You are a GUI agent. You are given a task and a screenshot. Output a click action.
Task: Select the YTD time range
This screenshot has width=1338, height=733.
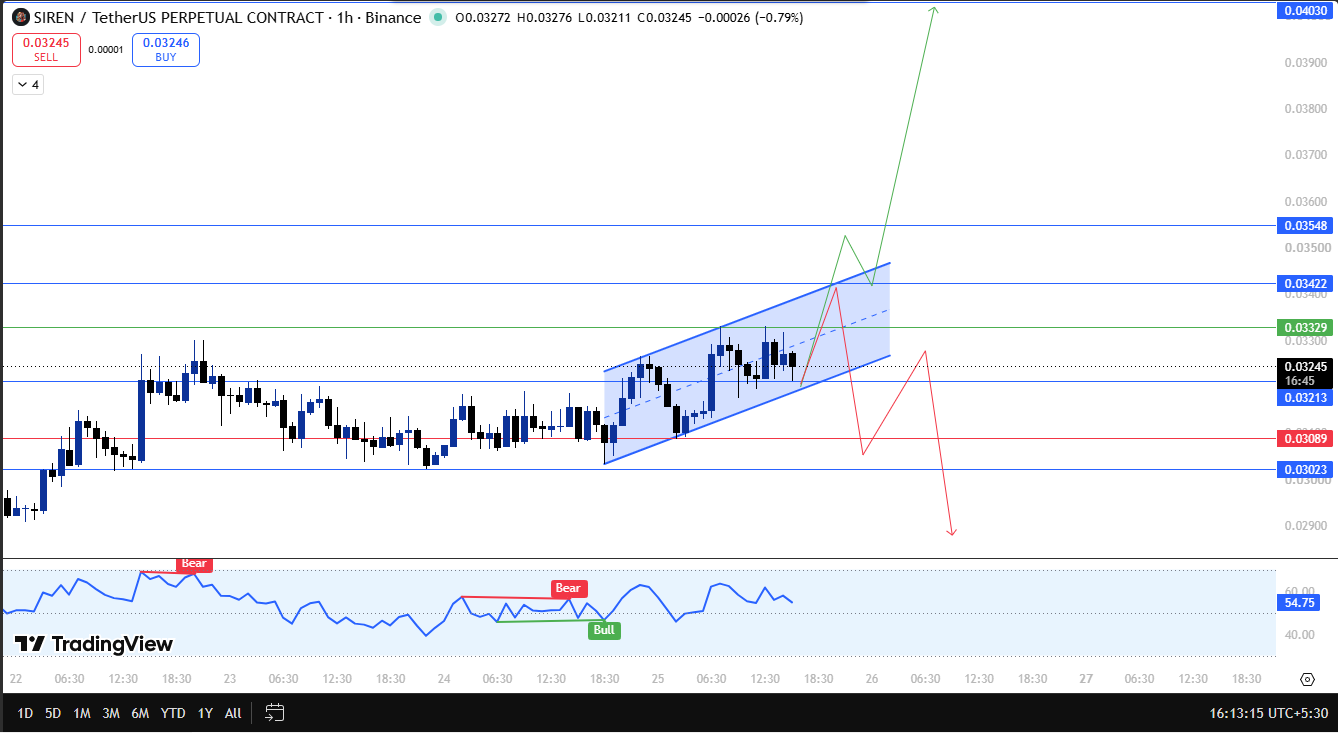tap(173, 713)
